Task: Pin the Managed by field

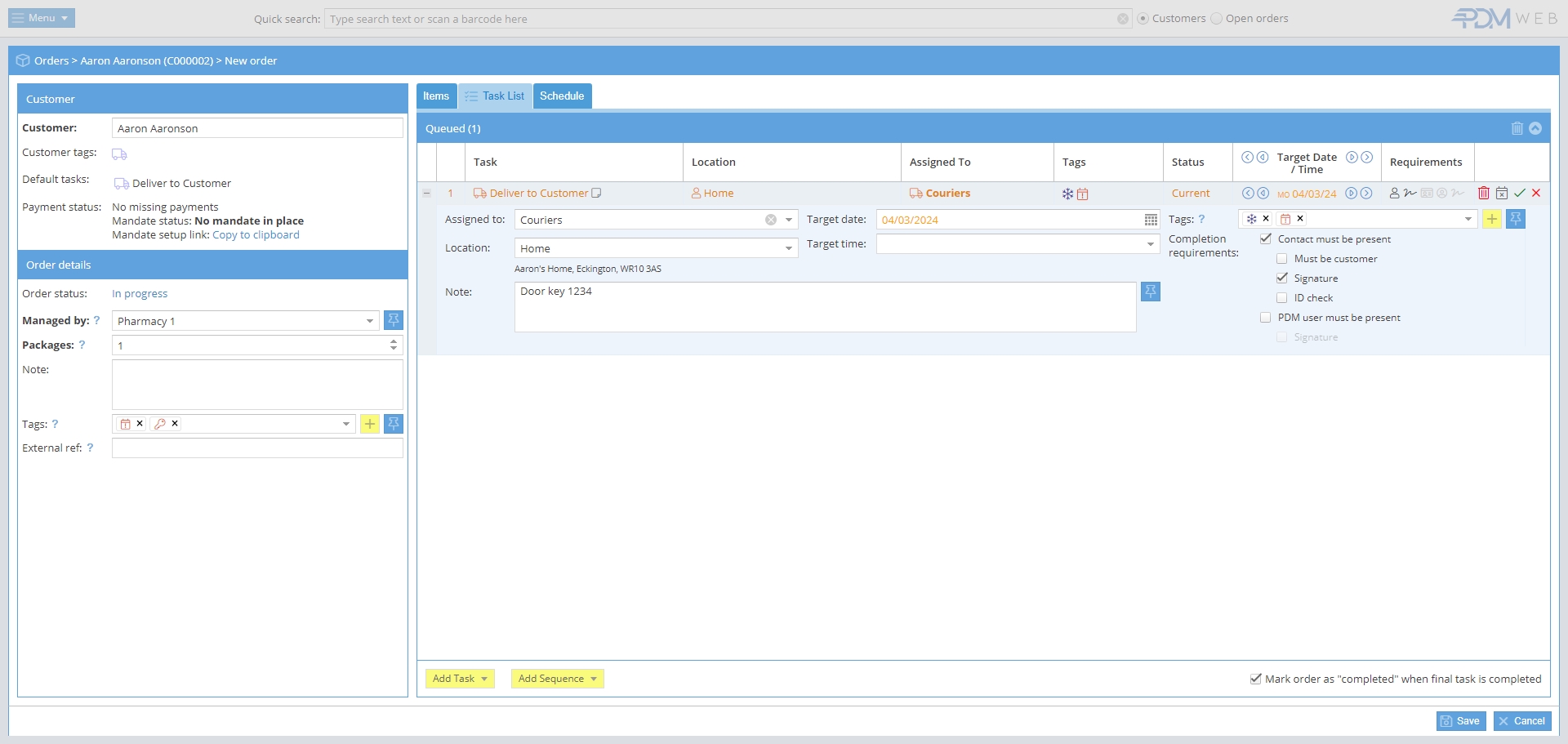Action: (x=394, y=320)
